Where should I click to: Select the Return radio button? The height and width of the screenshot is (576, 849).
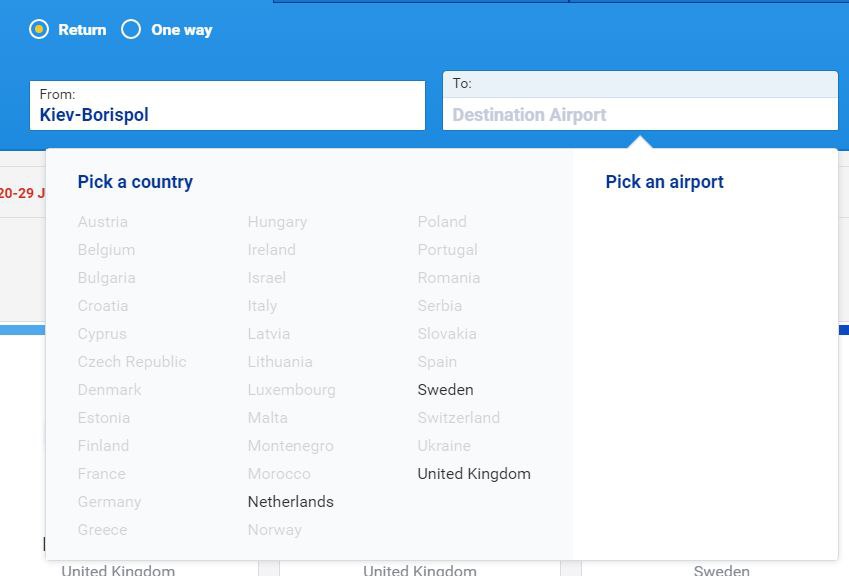(x=39, y=30)
